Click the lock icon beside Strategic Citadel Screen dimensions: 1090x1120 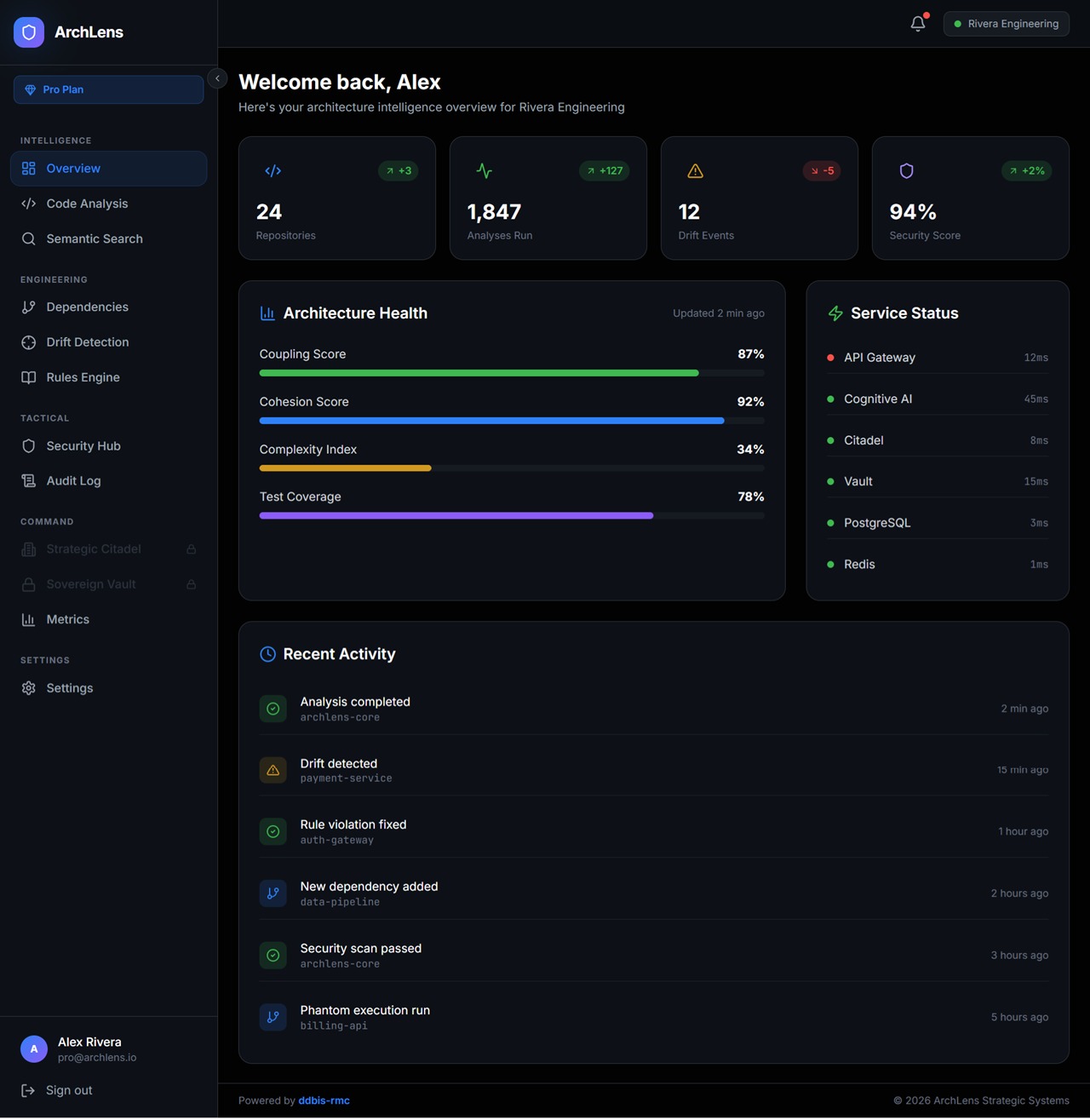192,549
